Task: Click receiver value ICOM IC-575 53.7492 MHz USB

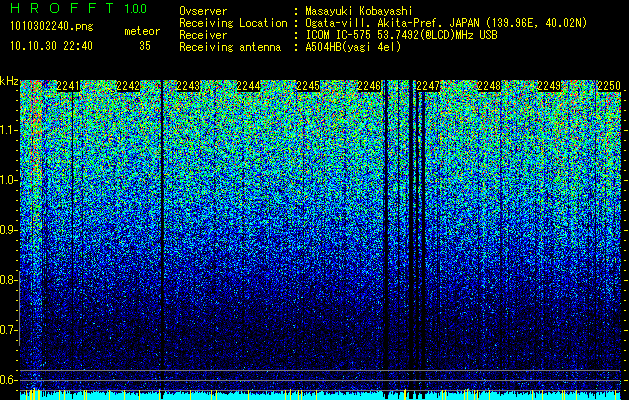Action: pos(401,35)
